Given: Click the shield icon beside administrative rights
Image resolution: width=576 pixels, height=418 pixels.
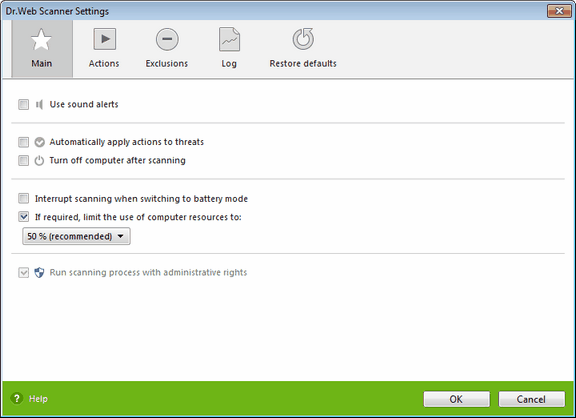Looking at the screenshot, I should [x=39, y=273].
